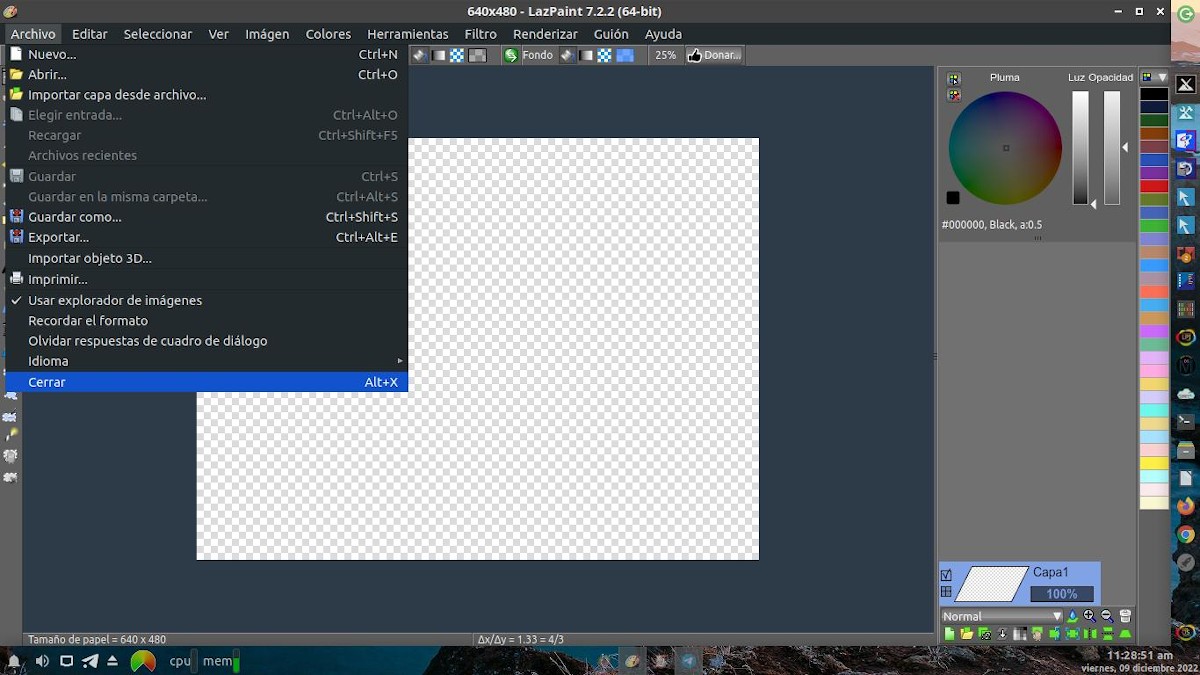
Task: Pick the yellow swatch in the palette
Action: pos(1154,463)
